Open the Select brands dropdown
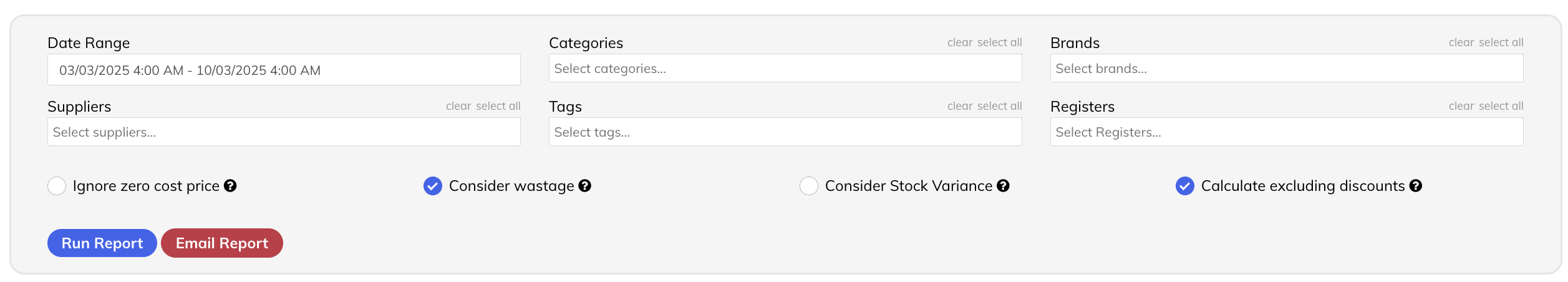1568x282 pixels. tap(1287, 68)
